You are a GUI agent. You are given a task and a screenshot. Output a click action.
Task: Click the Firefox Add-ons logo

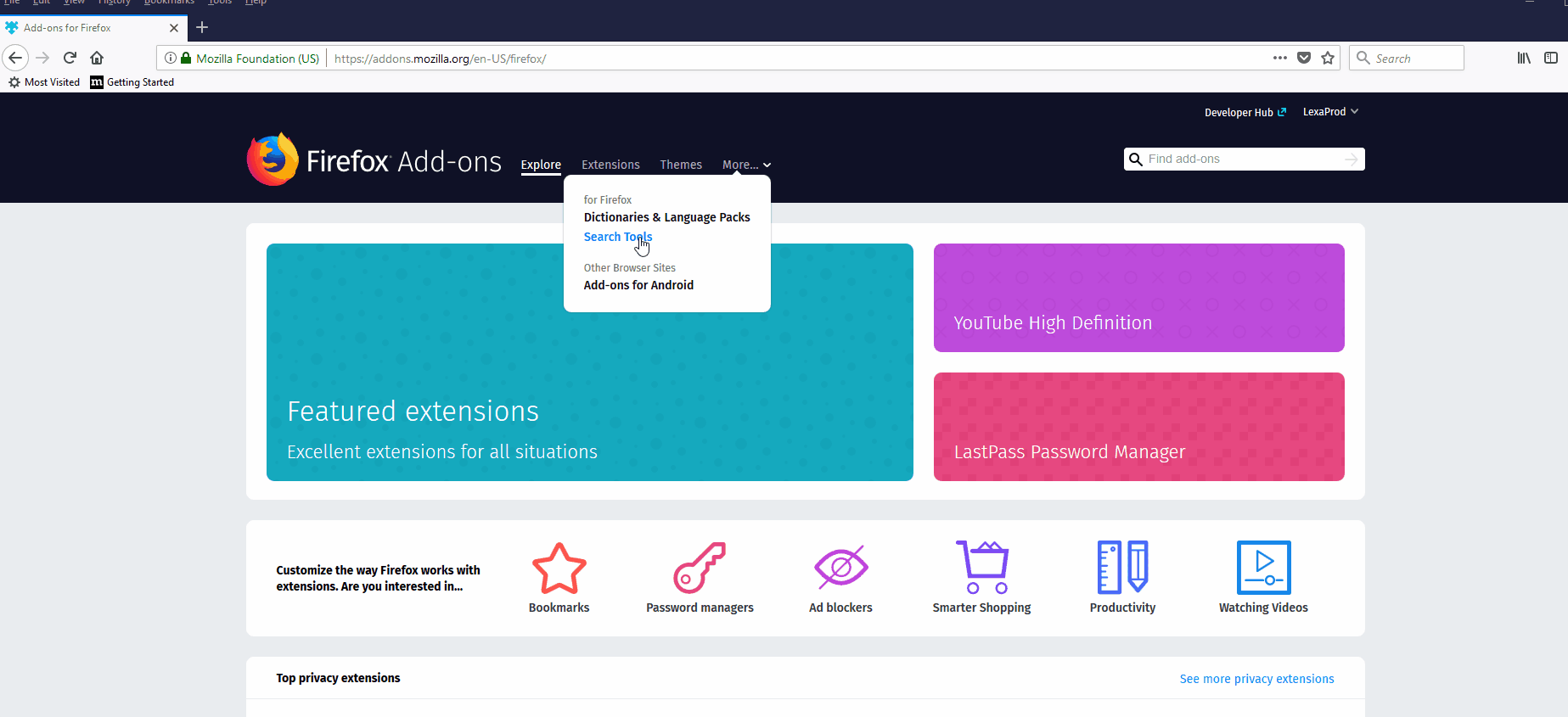click(x=374, y=160)
